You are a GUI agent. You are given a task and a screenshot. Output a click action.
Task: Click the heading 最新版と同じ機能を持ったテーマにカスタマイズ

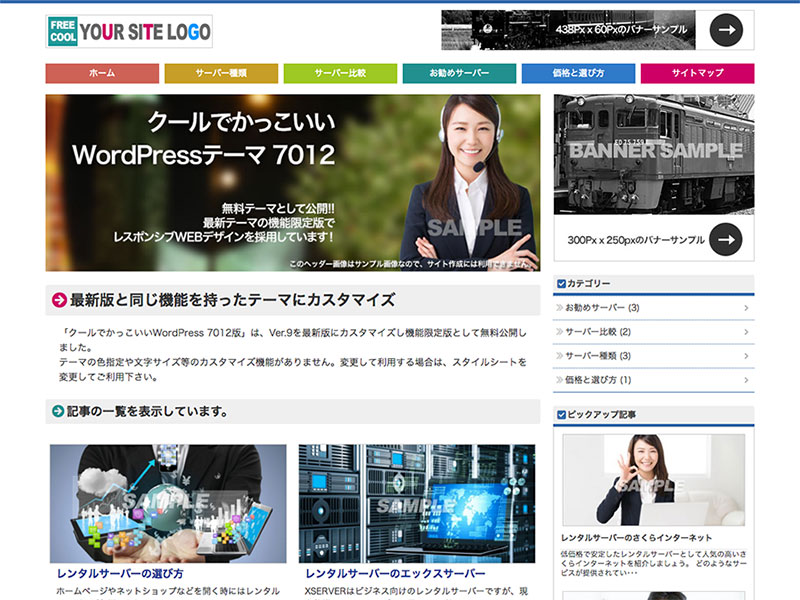point(233,300)
